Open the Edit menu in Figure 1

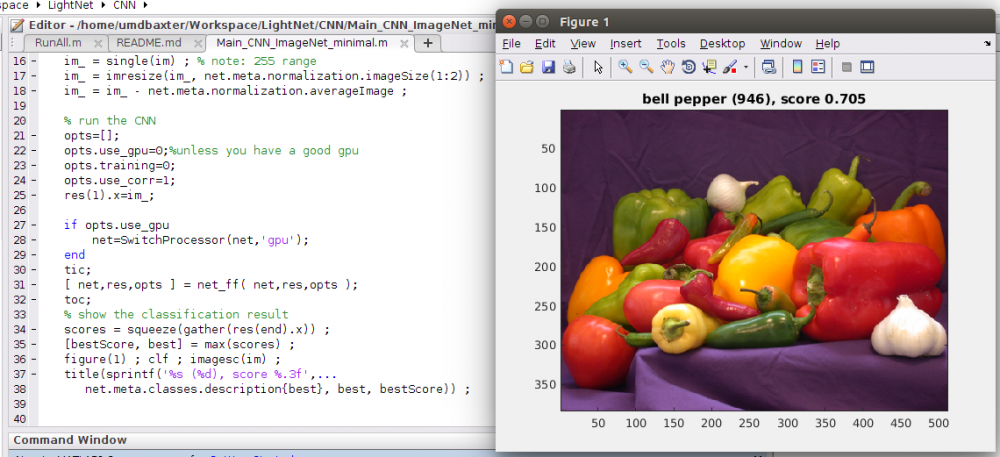545,43
